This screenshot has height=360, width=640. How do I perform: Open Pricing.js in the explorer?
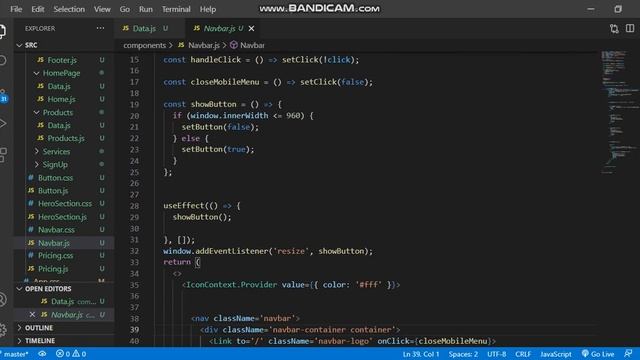tap(53, 269)
